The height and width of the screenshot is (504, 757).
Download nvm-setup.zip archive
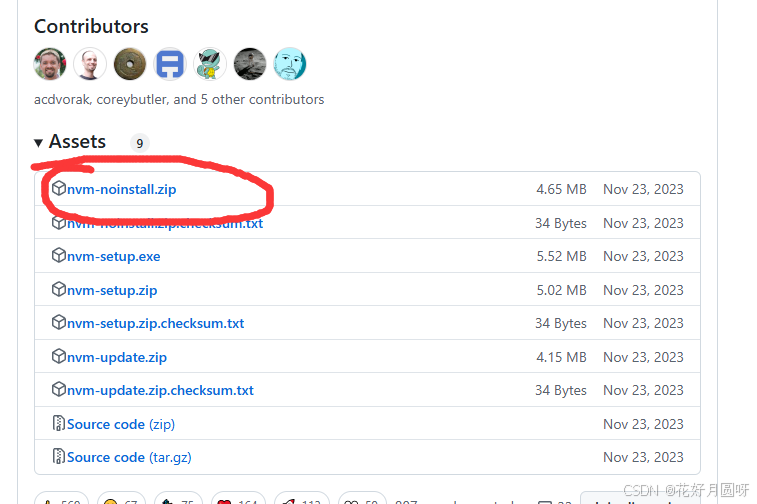pyautogui.click(x=112, y=290)
